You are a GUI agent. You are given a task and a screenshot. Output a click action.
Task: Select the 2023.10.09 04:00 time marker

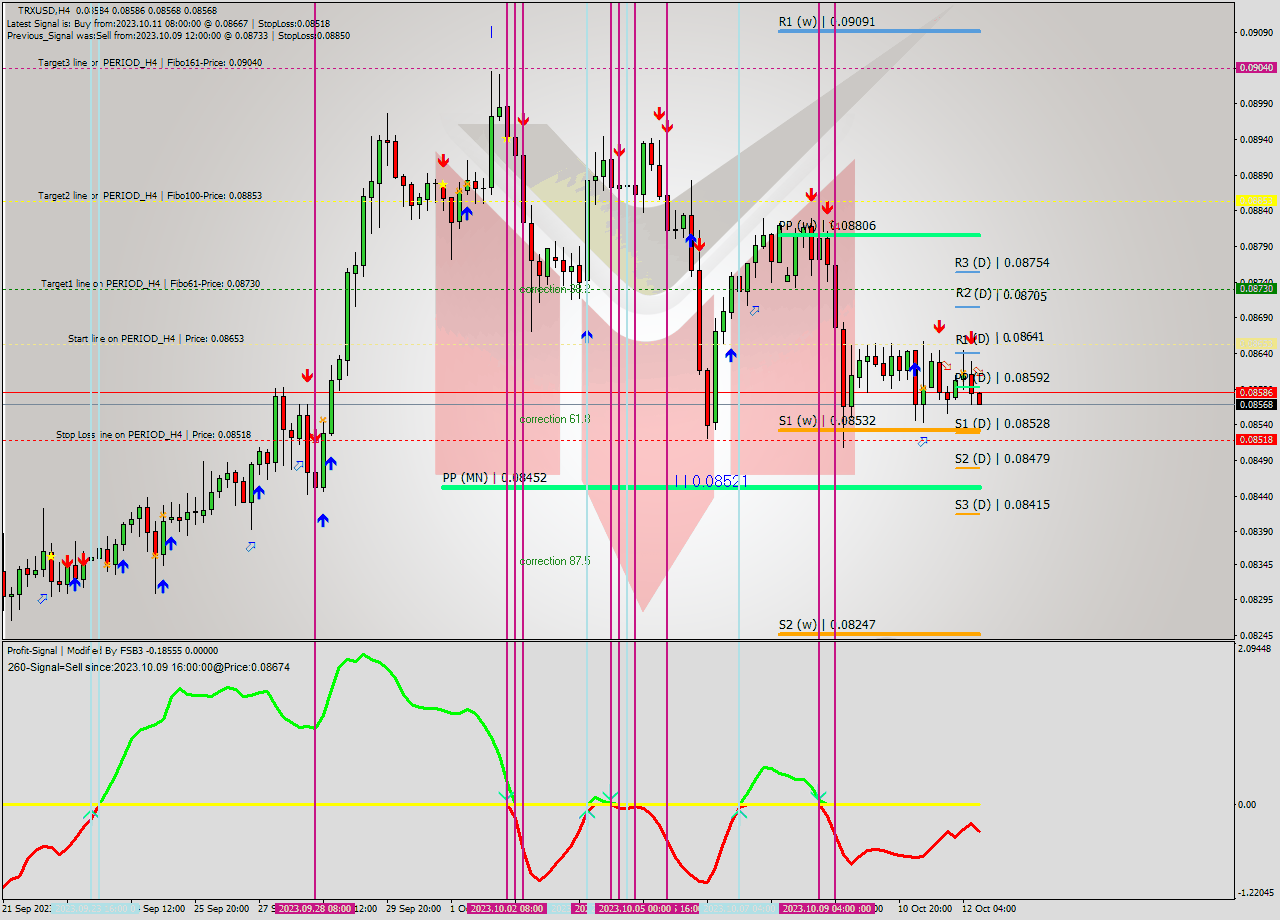pyautogui.click(x=818, y=909)
